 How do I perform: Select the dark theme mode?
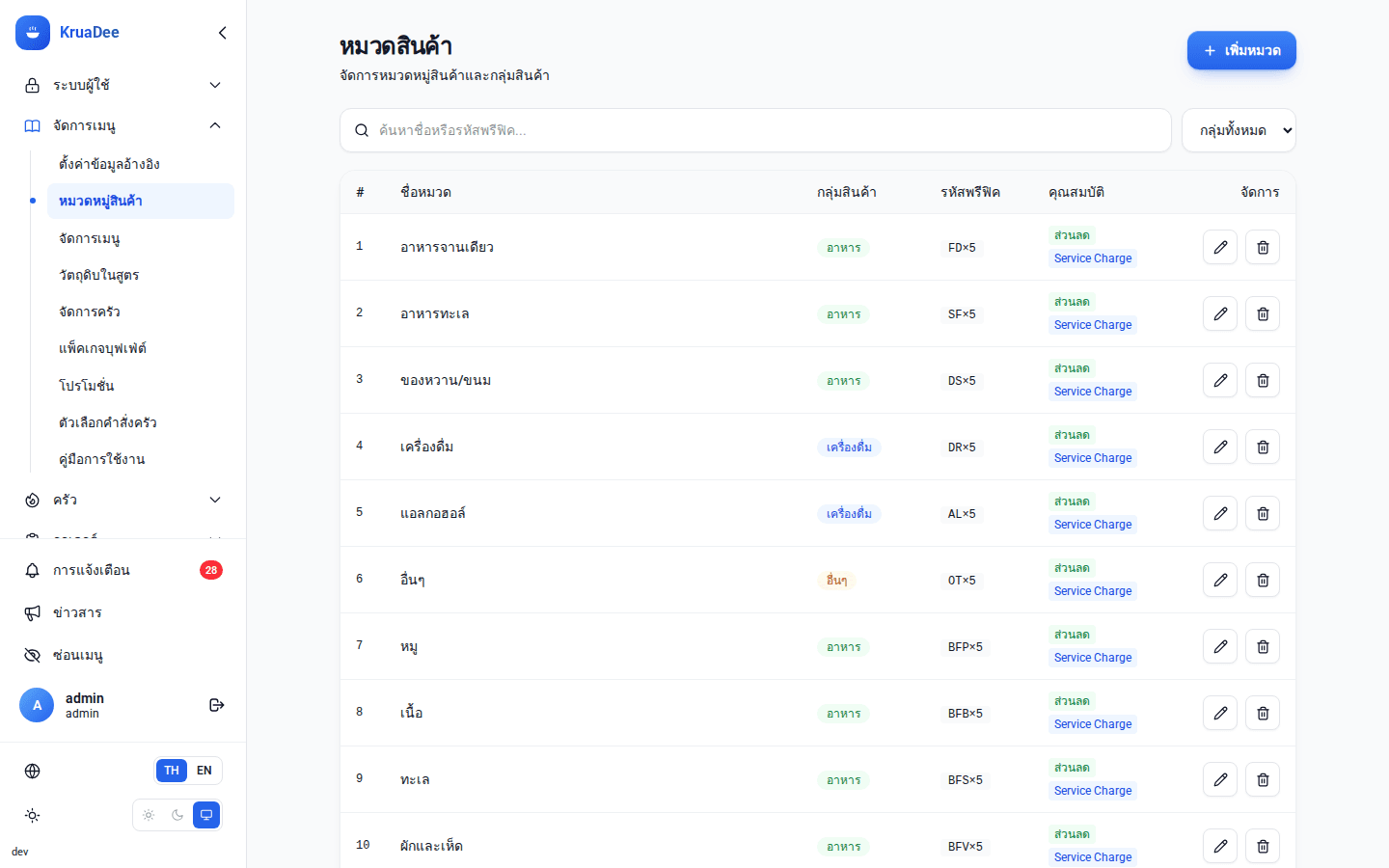tap(177, 815)
